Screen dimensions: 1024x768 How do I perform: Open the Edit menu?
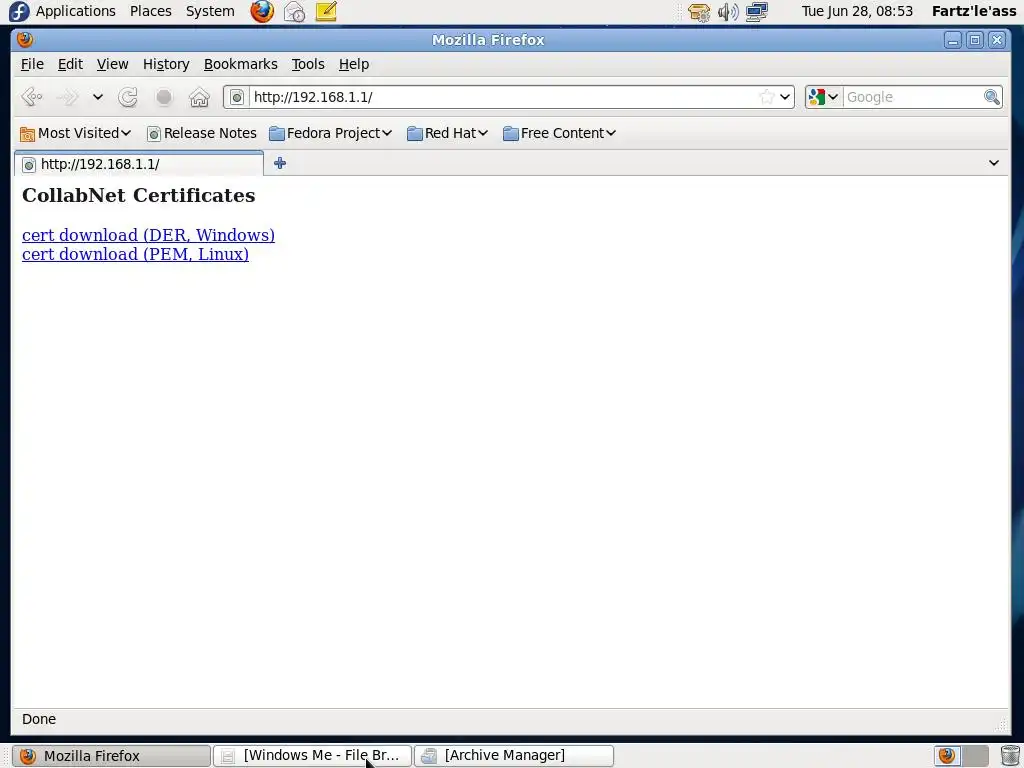[70, 64]
